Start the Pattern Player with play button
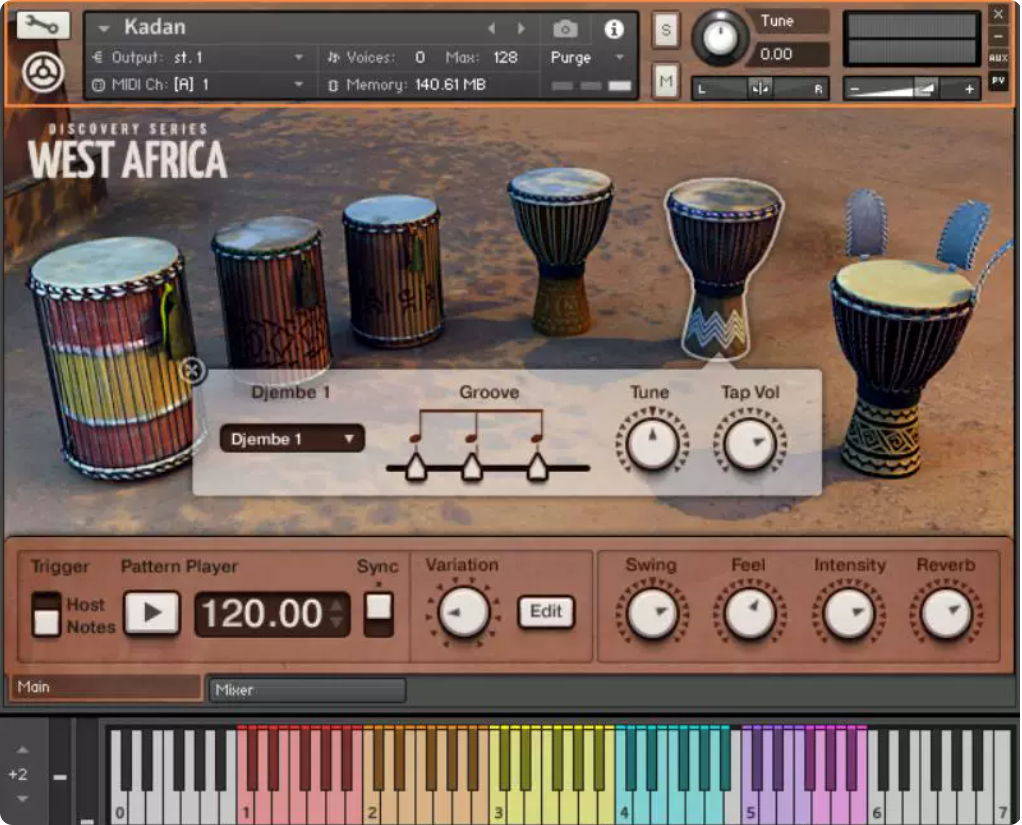 (152, 613)
